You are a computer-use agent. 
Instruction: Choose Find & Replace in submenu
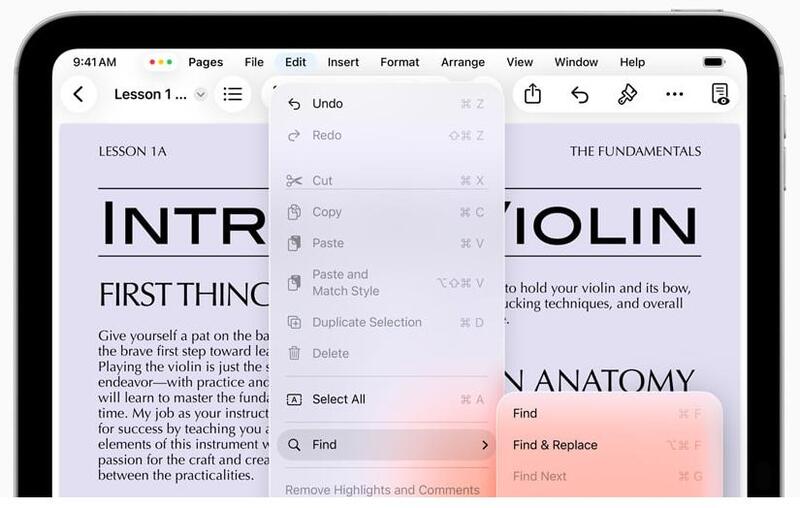point(609,445)
